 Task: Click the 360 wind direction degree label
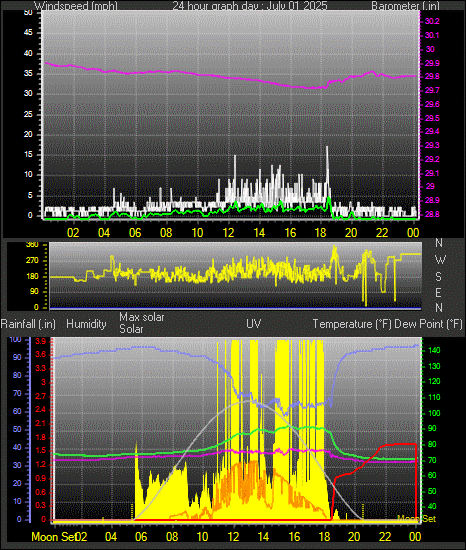click(32, 245)
